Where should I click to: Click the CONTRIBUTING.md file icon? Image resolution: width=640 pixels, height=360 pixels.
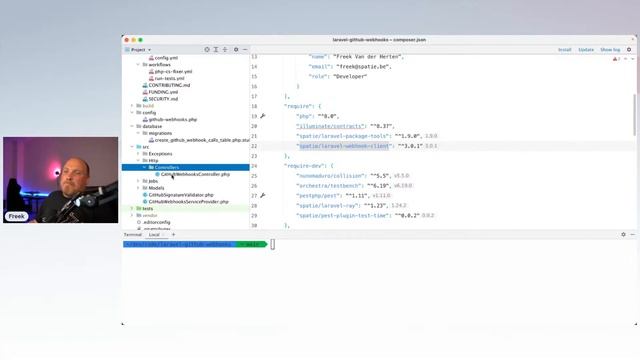145,85
